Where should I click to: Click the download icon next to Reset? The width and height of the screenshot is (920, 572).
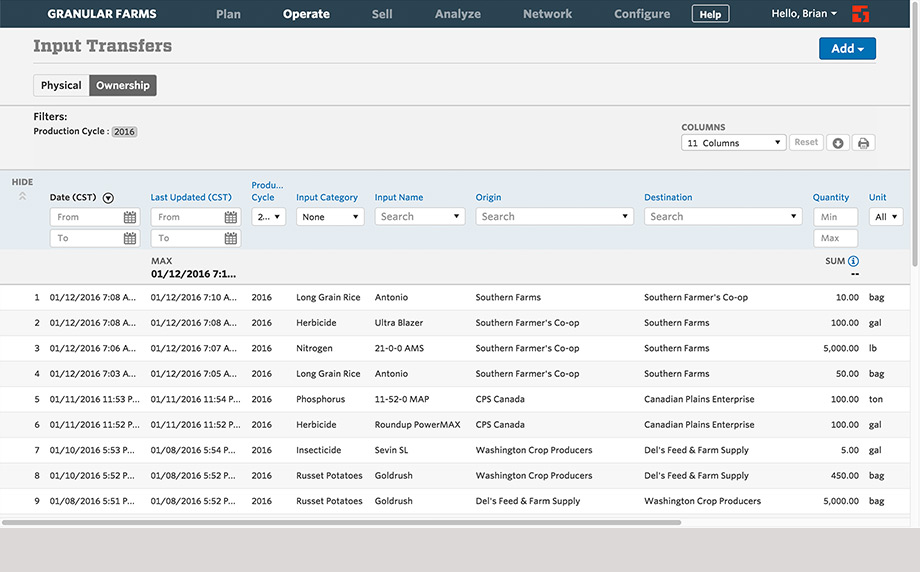click(838, 143)
